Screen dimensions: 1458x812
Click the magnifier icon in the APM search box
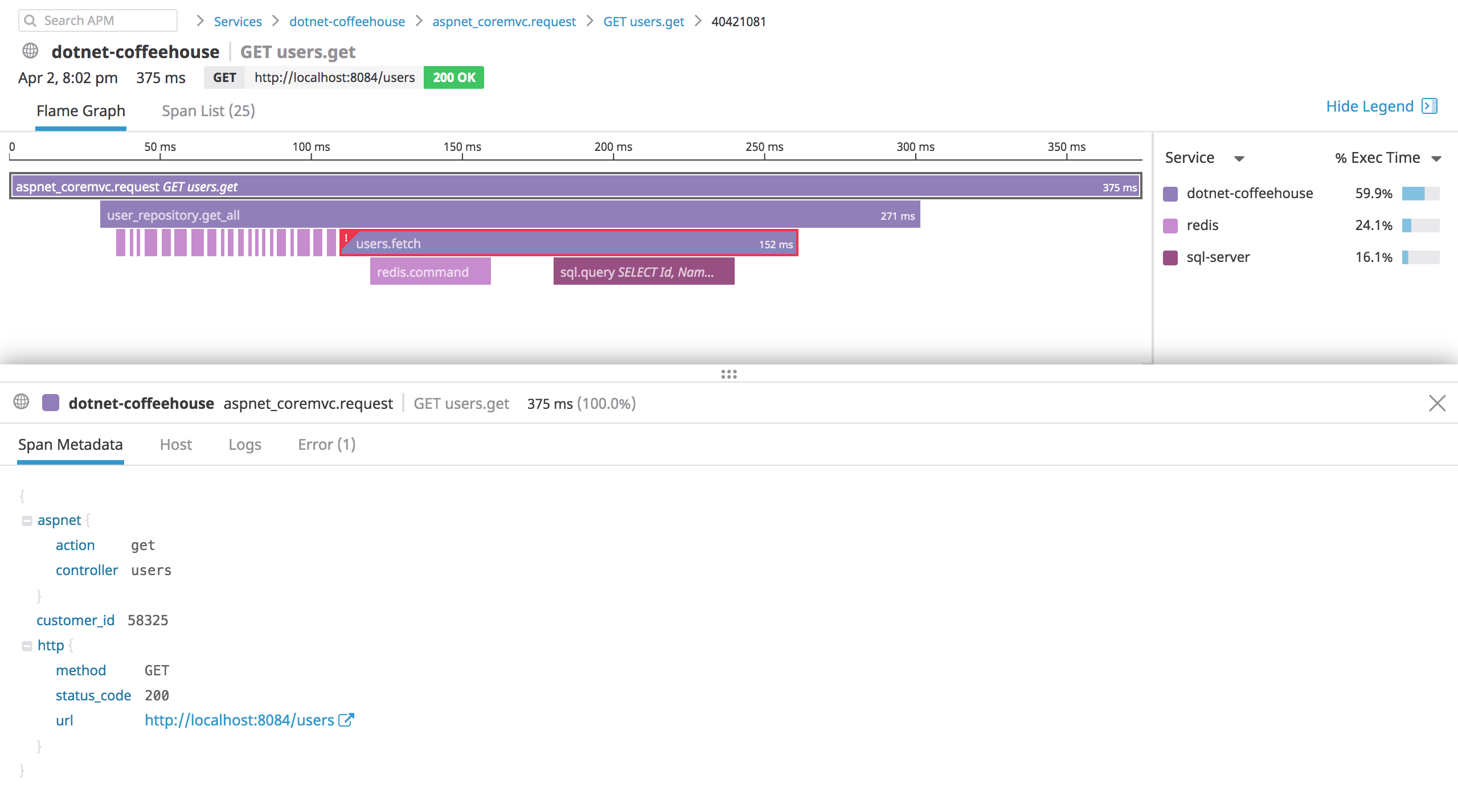pos(31,20)
